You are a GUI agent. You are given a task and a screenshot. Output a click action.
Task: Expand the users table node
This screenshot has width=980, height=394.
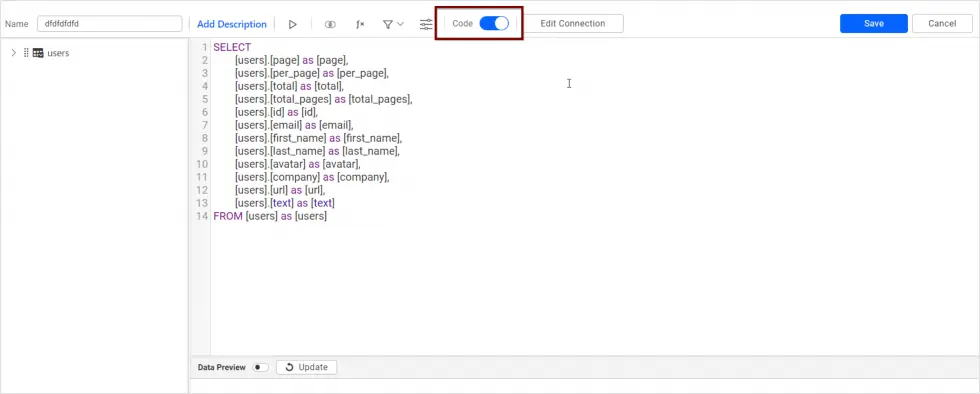point(13,53)
